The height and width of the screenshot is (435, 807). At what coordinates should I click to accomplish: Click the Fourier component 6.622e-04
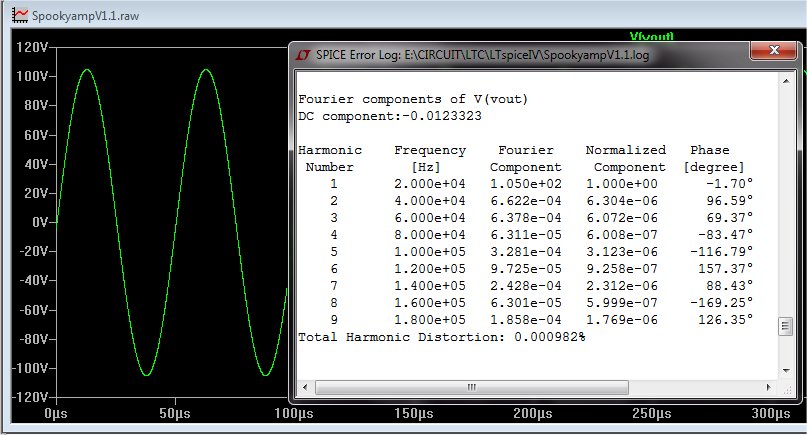click(x=525, y=201)
